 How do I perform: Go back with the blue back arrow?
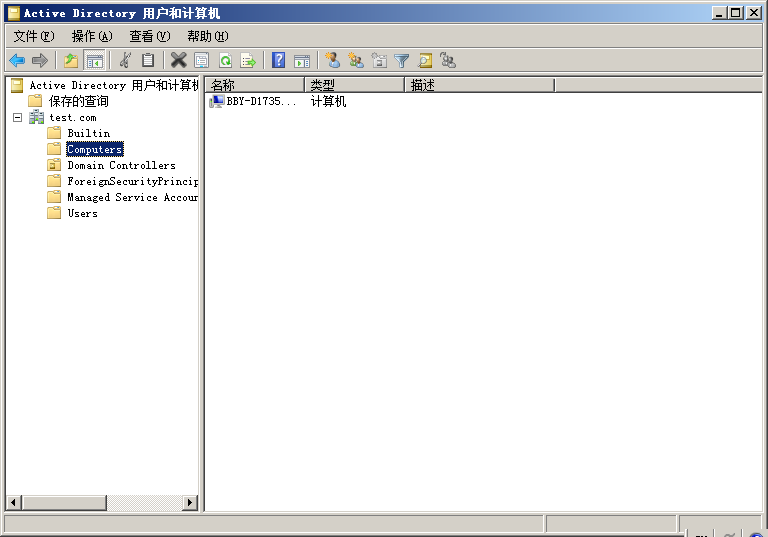click(x=17, y=60)
